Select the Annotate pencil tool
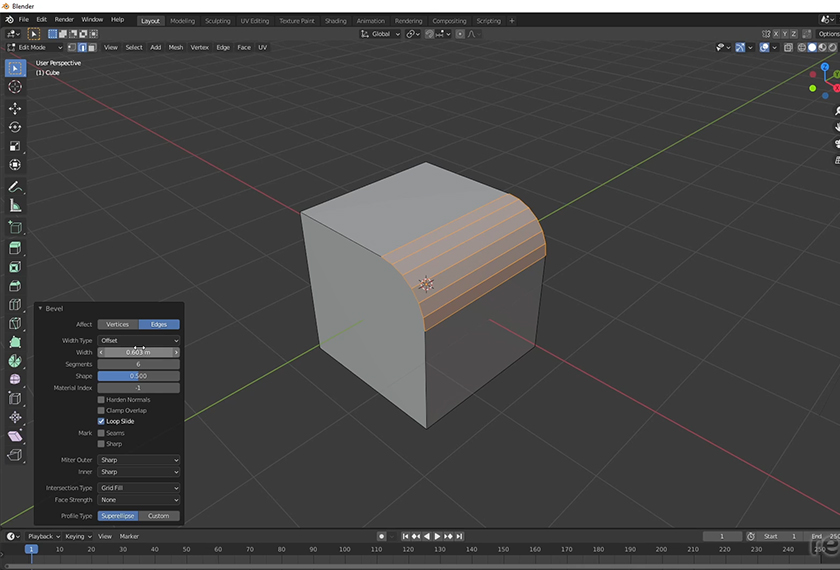 15,186
